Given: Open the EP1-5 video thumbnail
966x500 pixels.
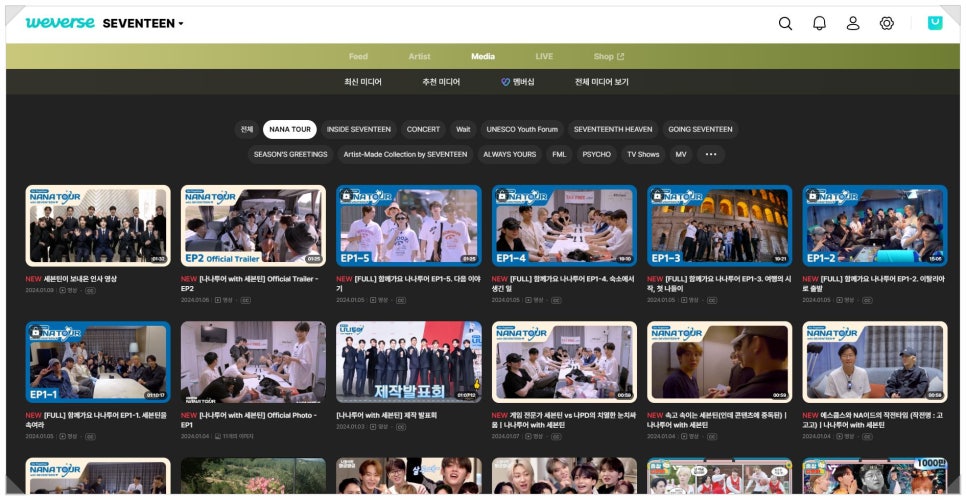Looking at the screenshot, I should click(x=409, y=226).
